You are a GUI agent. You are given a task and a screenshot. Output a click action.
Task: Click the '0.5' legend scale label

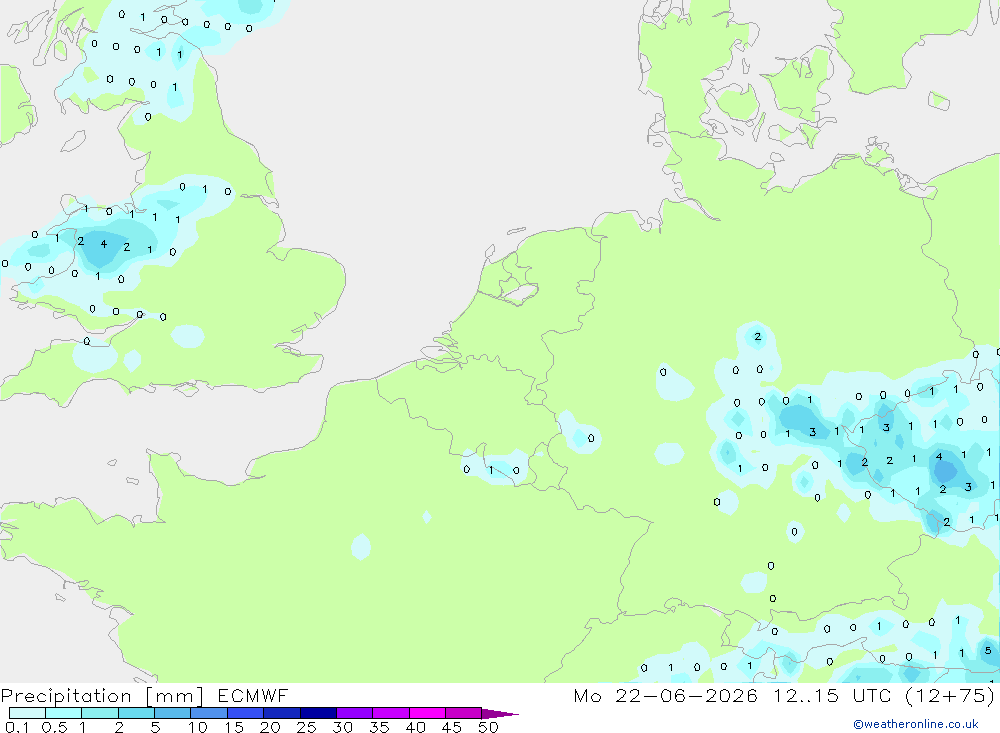tap(54, 727)
